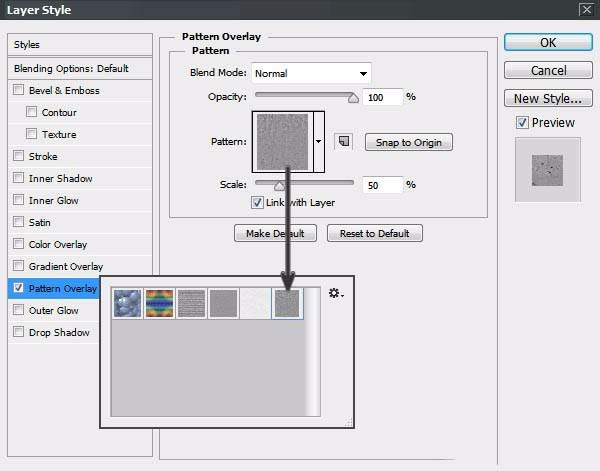Choose the light white paper pattern swatch
Viewport: 600px width, 471px height.
point(255,304)
